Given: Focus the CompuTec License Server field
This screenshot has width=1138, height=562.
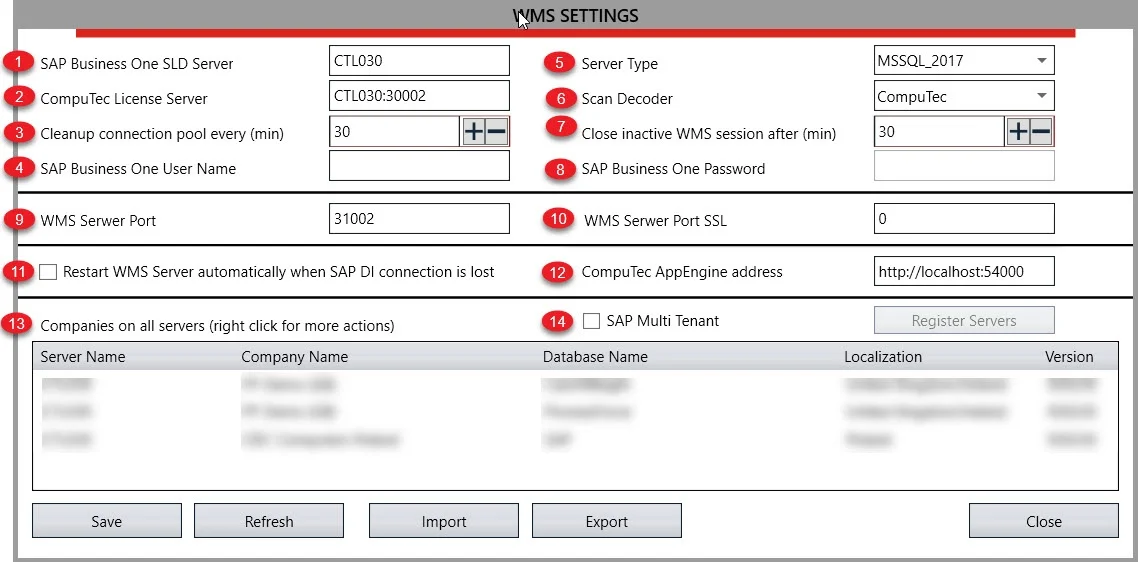Looking at the screenshot, I should 419,96.
